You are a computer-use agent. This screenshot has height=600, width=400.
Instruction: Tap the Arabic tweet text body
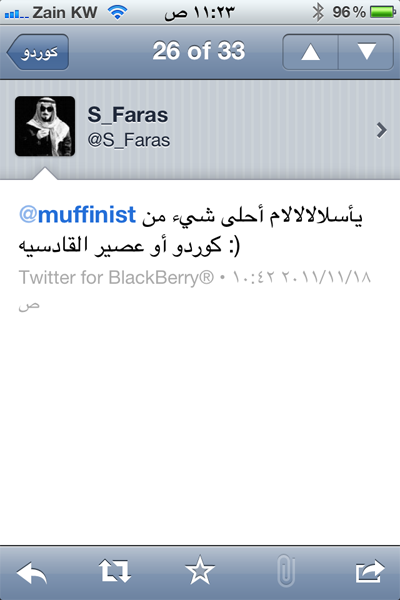click(190, 230)
